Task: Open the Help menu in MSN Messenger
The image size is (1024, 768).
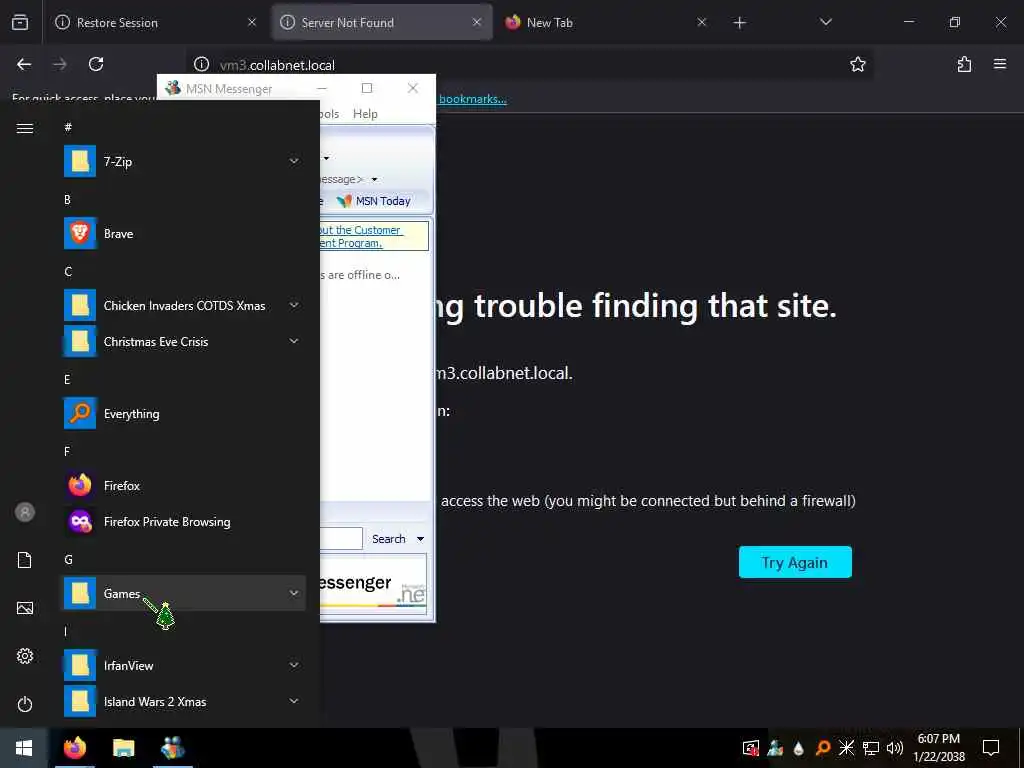Action: click(365, 114)
